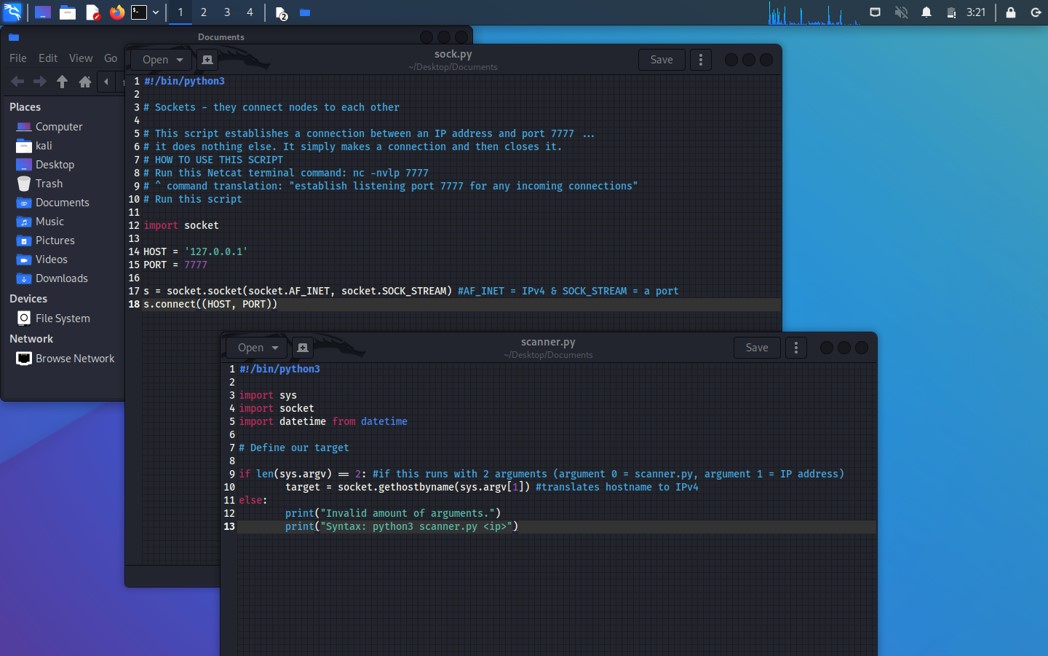Select the Documents folder taskbar item
The height and width of the screenshot is (656, 1048).
pyautogui.click(x=305, y=12)
